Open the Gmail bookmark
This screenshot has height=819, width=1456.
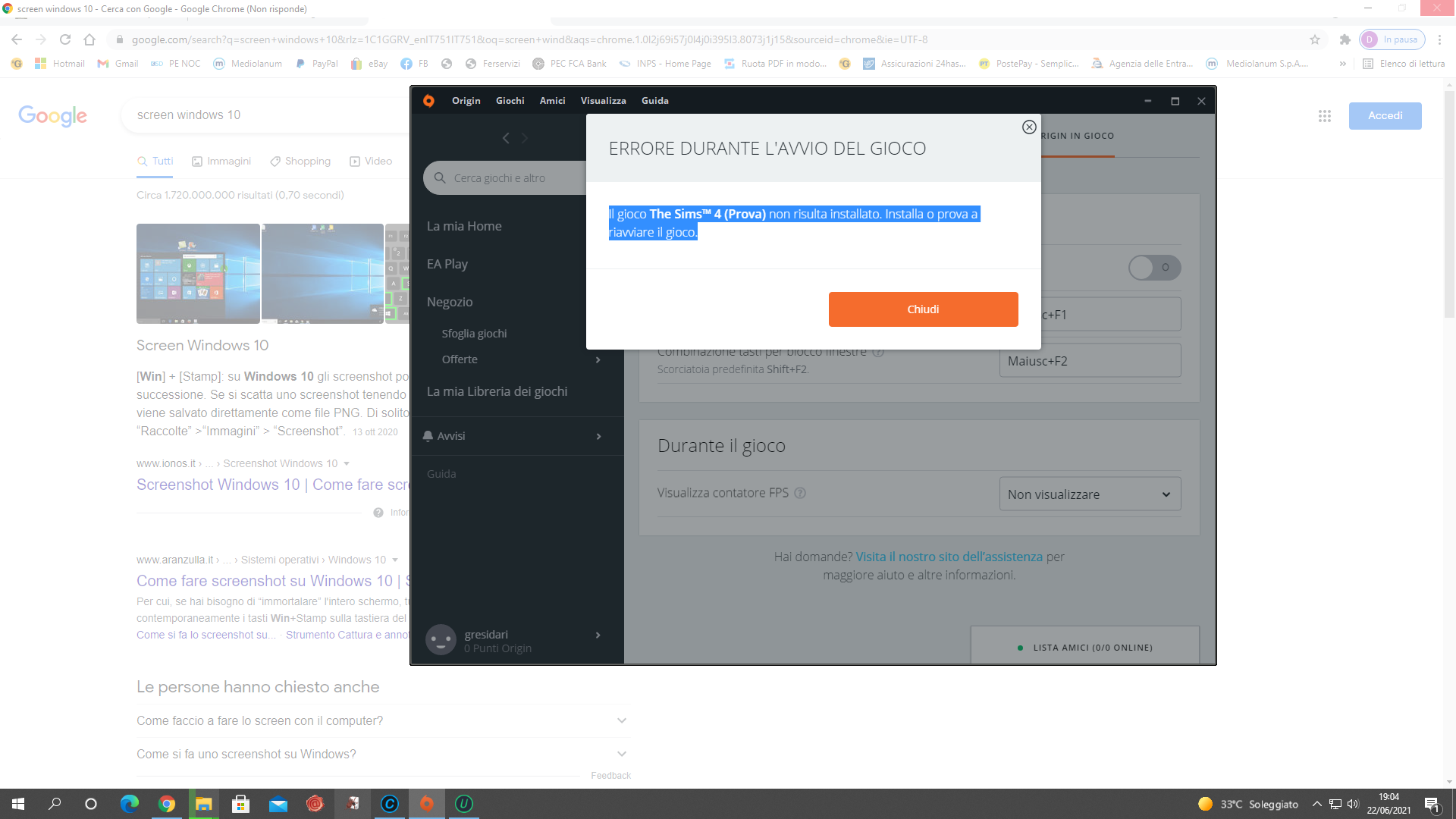point(118,64)
